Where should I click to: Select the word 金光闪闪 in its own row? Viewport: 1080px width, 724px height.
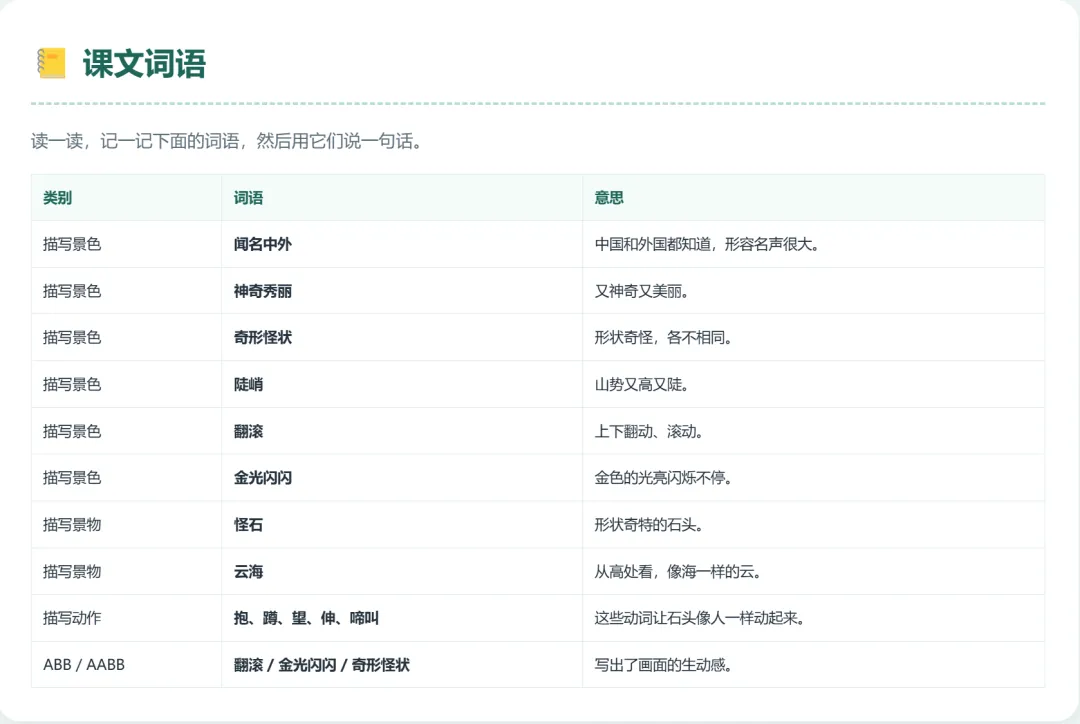(x=262, y=477)
